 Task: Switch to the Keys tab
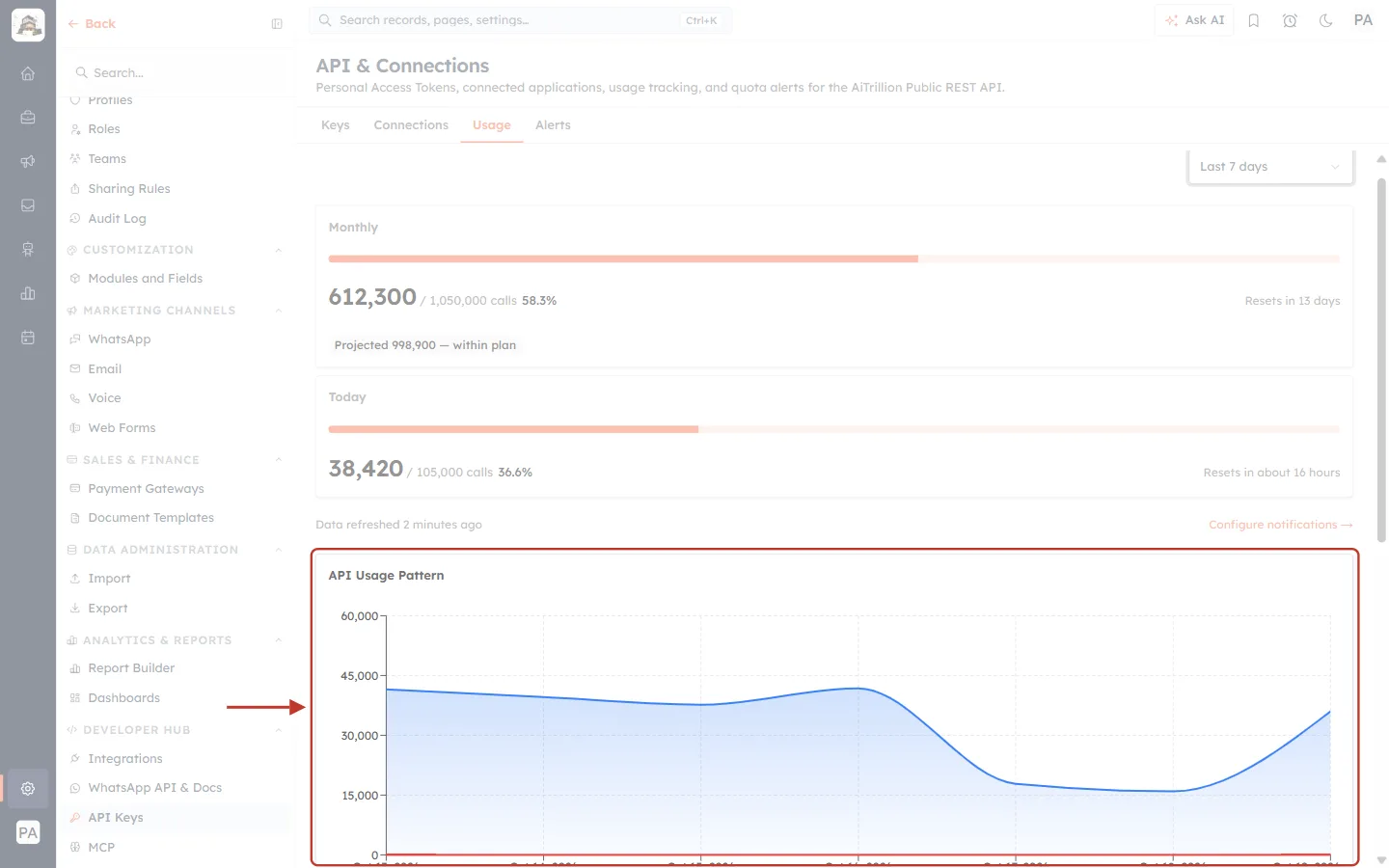point(336,125)
